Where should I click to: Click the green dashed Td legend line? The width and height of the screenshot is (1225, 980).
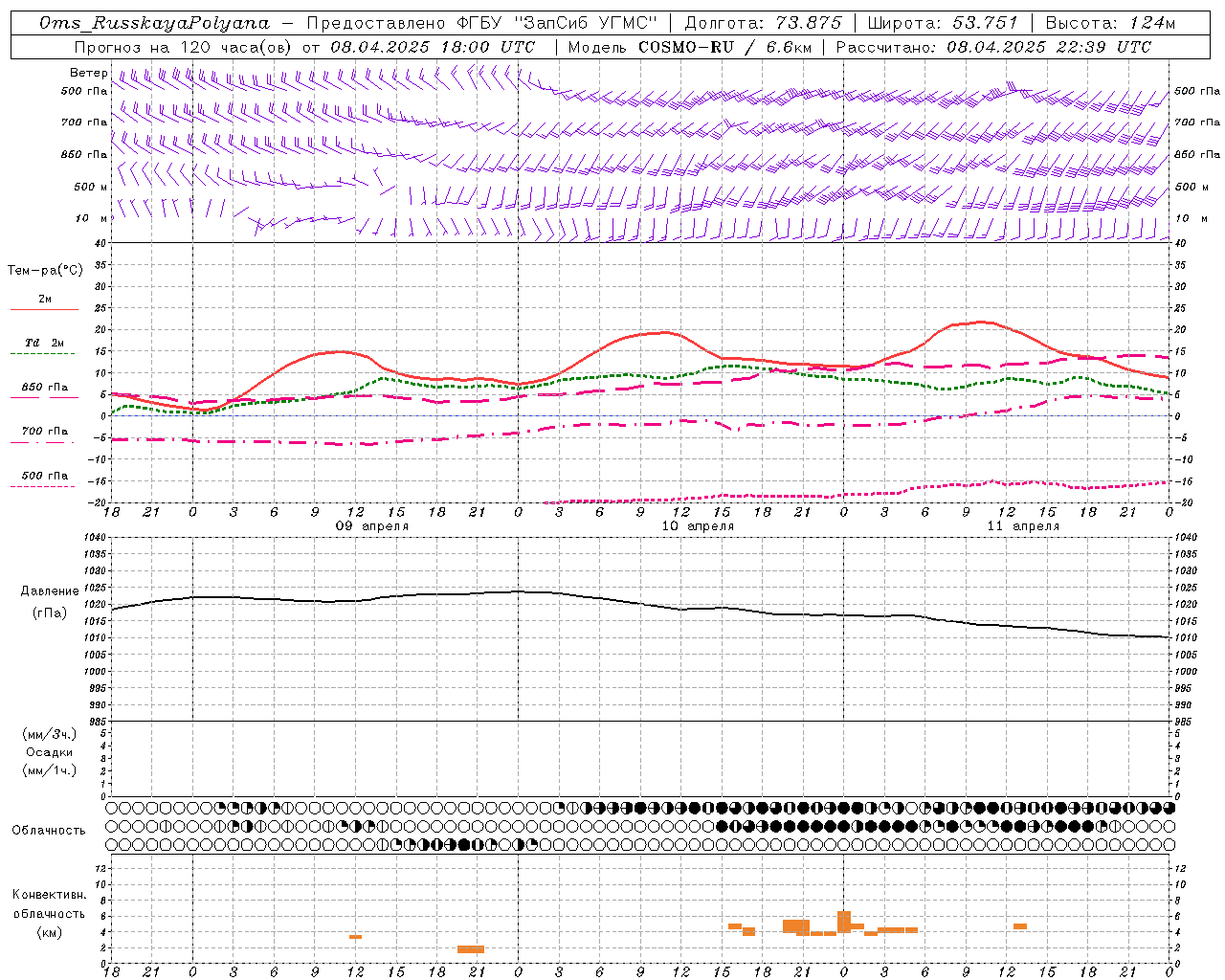point(44,354)
